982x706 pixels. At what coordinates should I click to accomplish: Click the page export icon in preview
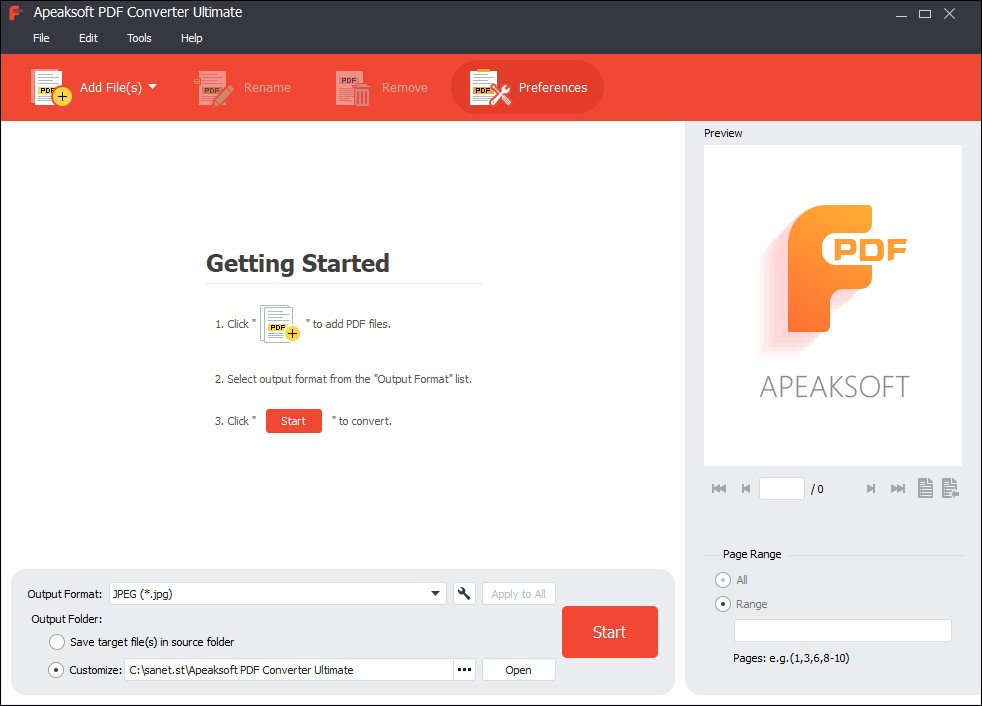click(950, 488)
